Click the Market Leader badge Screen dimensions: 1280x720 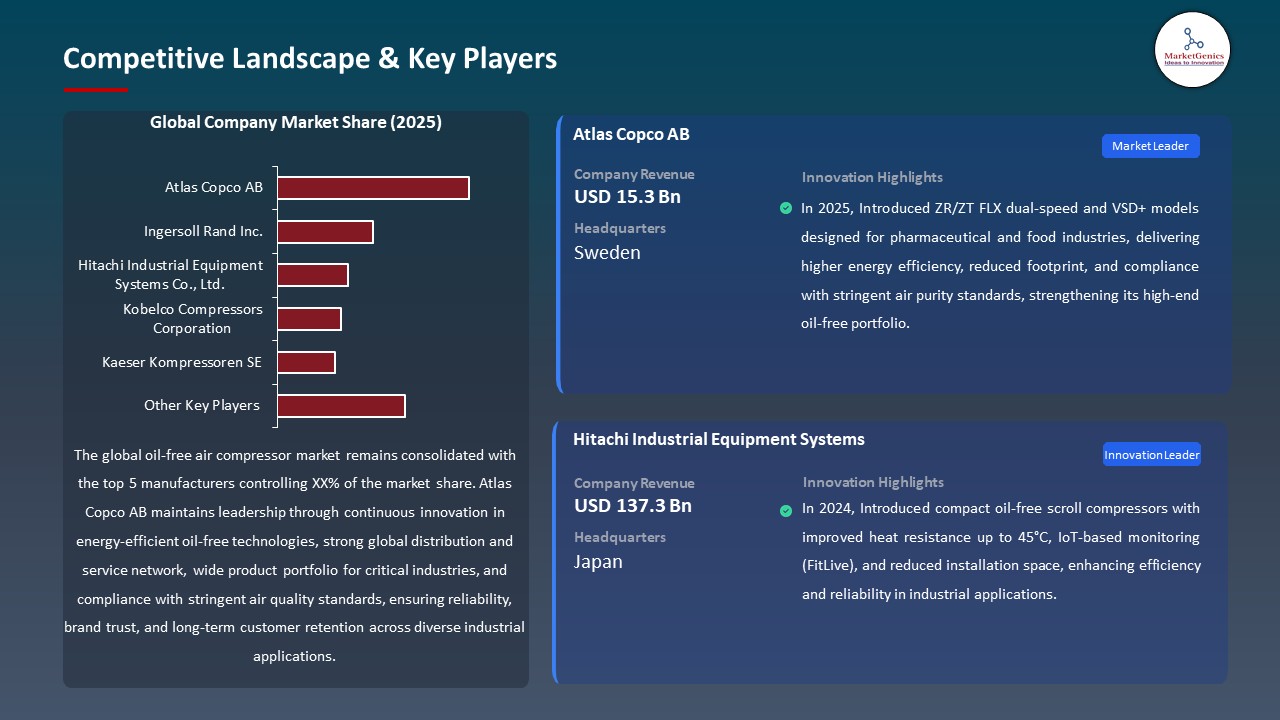(1150, 146)
